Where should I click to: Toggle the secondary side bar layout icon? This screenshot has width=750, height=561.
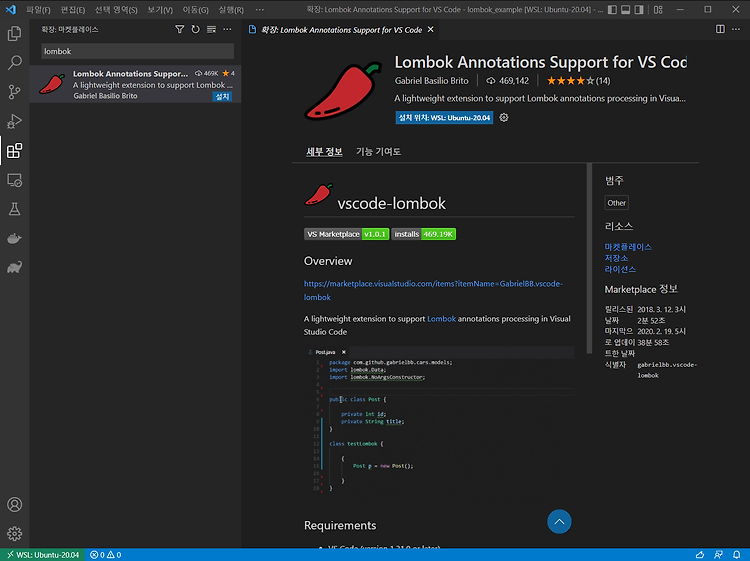[x=639, y=10]
